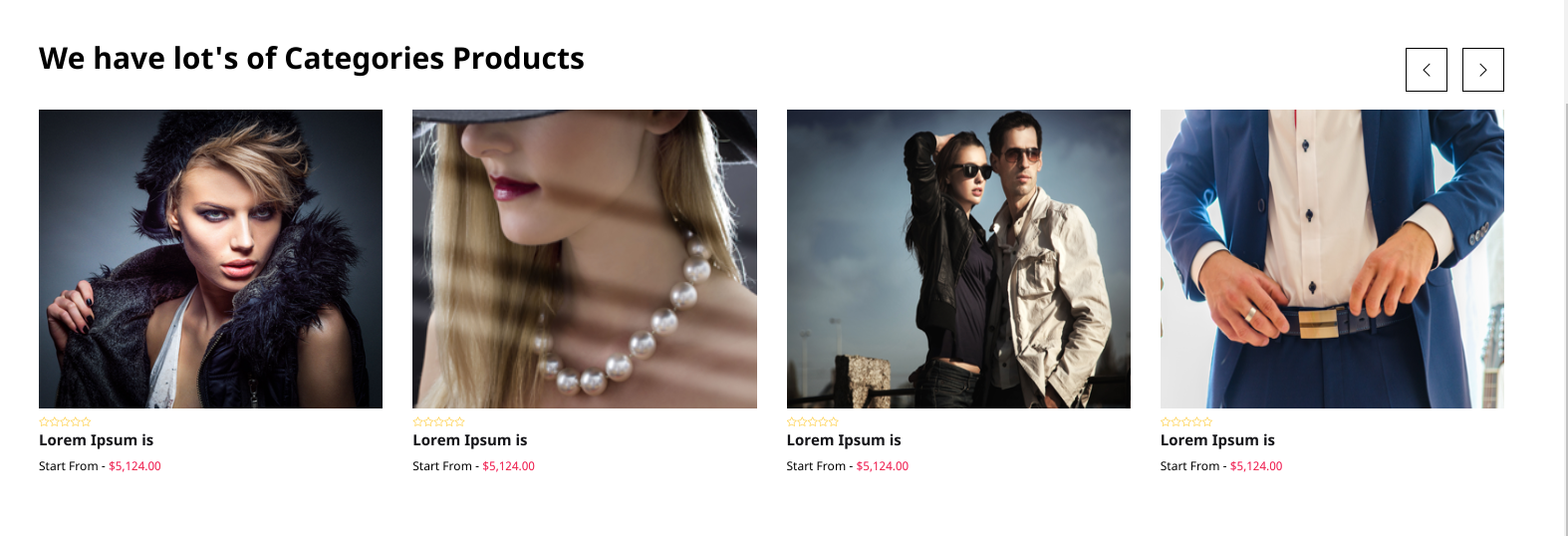Click the previous carousel arrow button
This screenshot has width=1568, height=536.
(x=1426, y=70)
